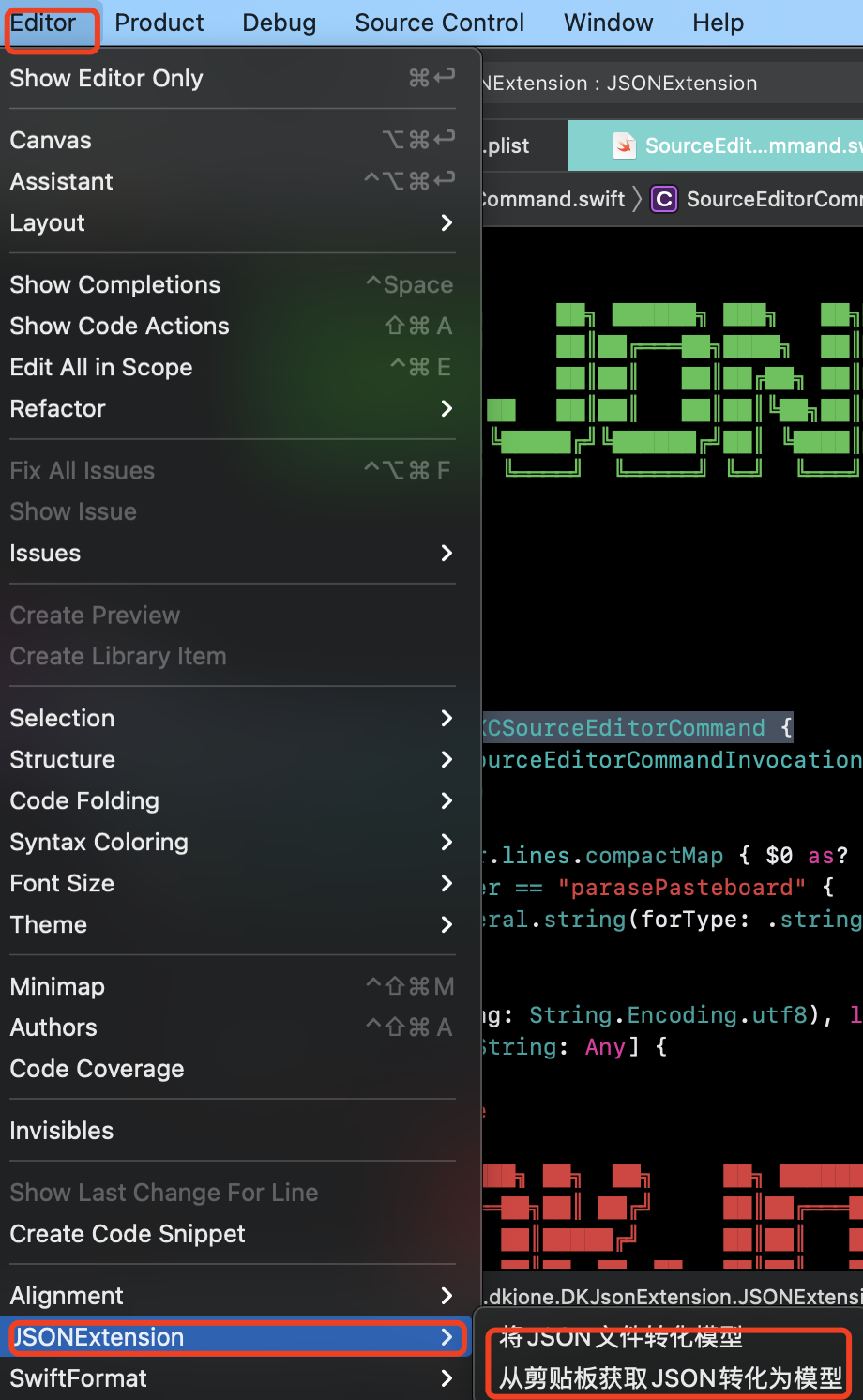Expand the Layout submenu
This screenshot has height=1400, width=863.
click(x=233, y=222)
